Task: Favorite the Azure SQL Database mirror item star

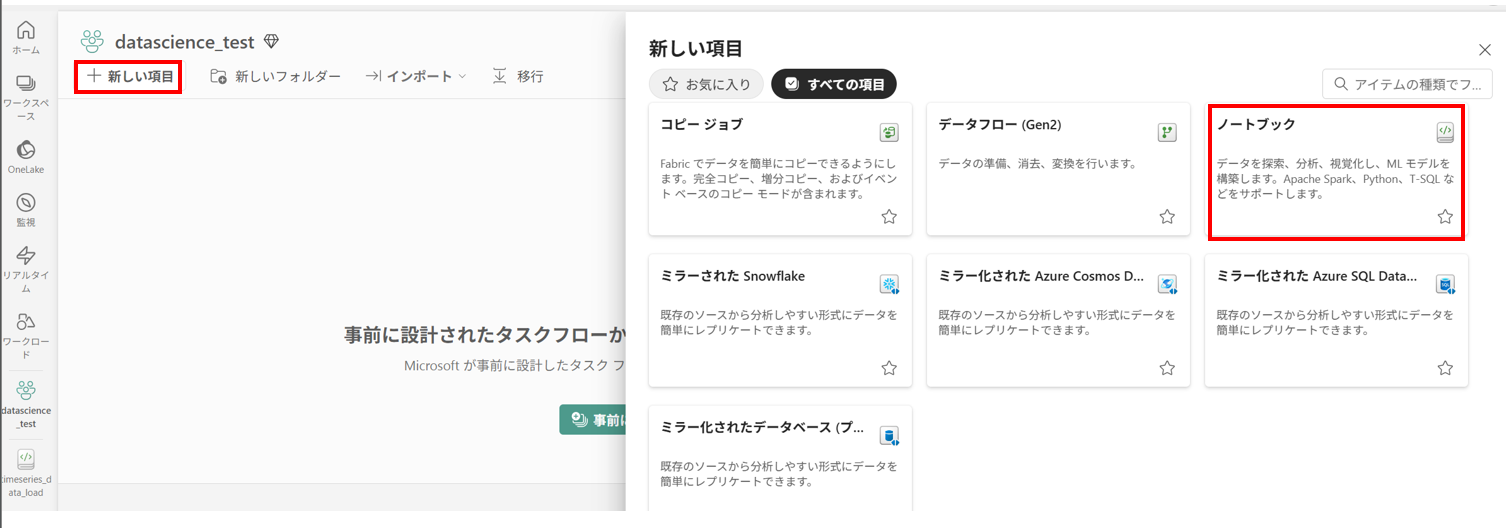Action: (x=1444, y=368)
